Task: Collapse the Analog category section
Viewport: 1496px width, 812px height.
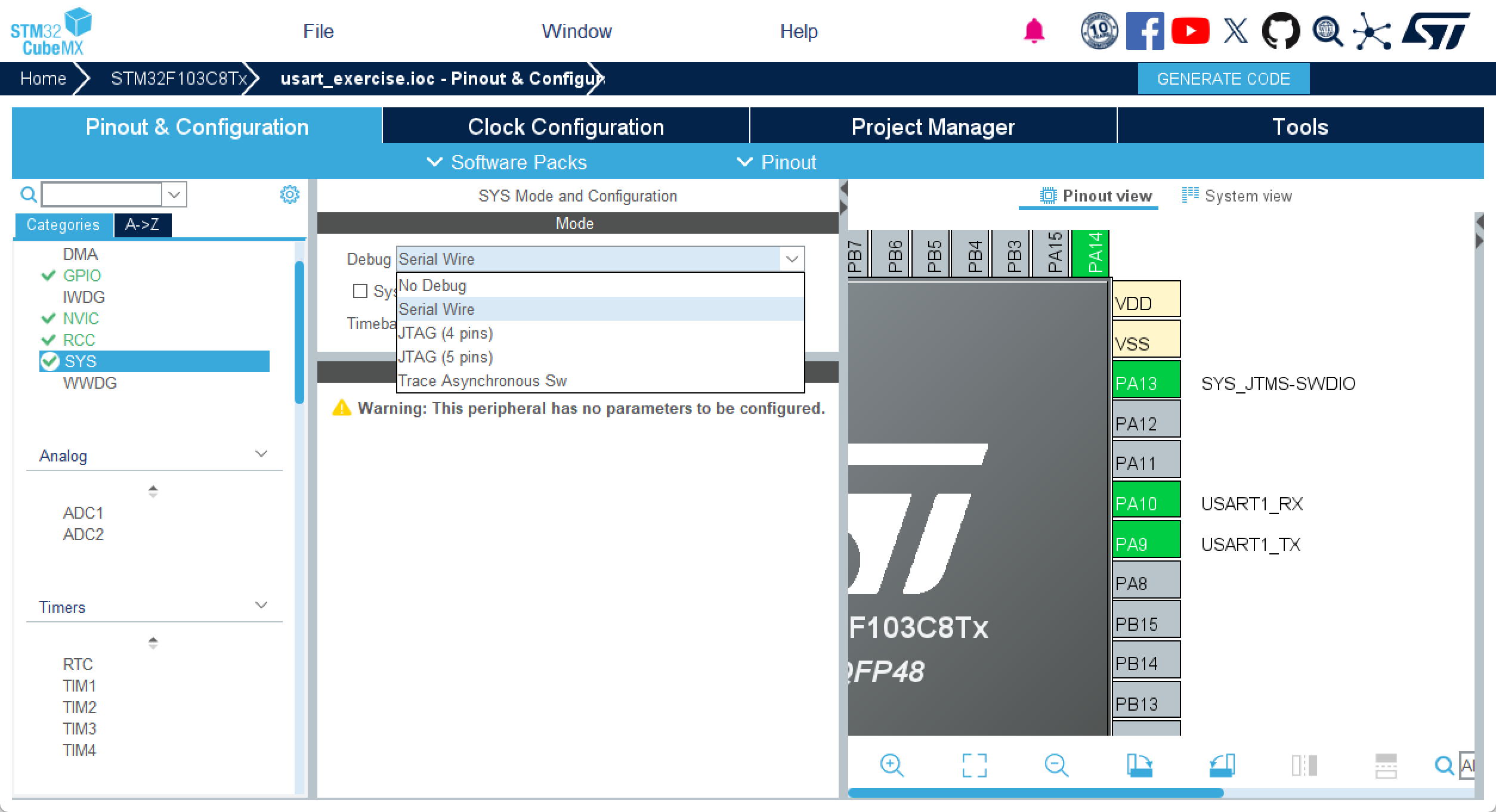Action: pyautogui.click(x=261, y=454)
